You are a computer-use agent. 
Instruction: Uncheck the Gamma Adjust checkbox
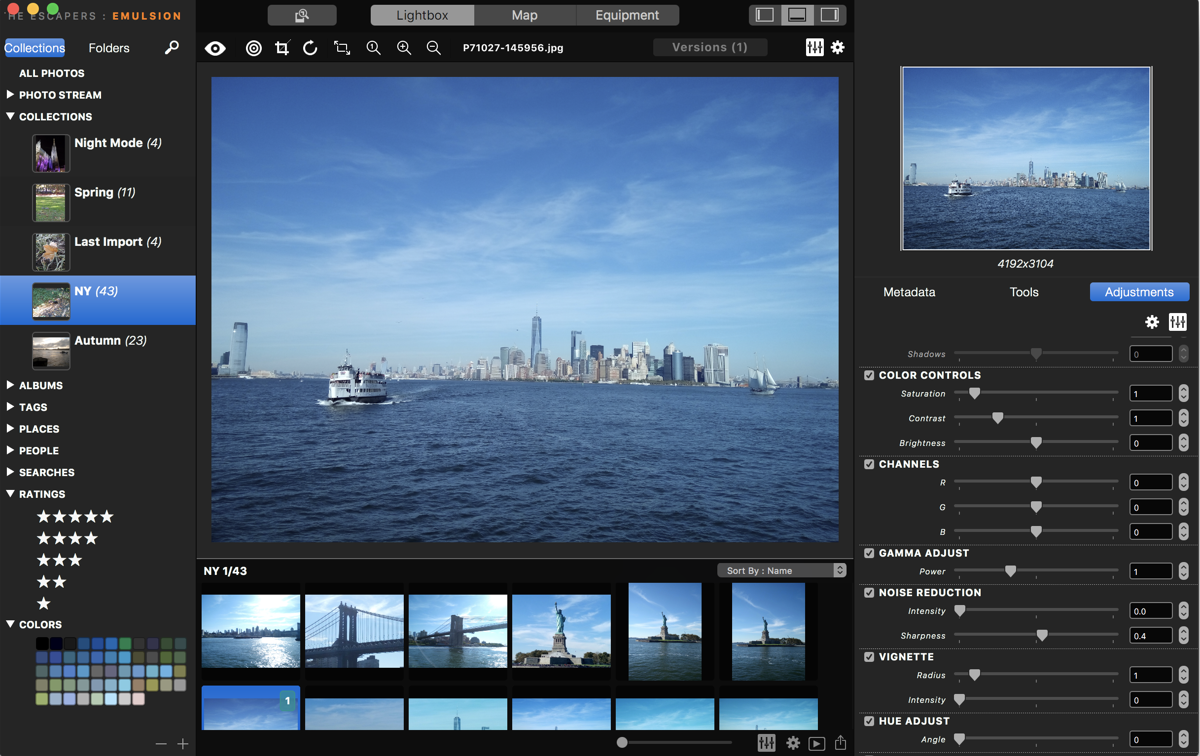869,553
